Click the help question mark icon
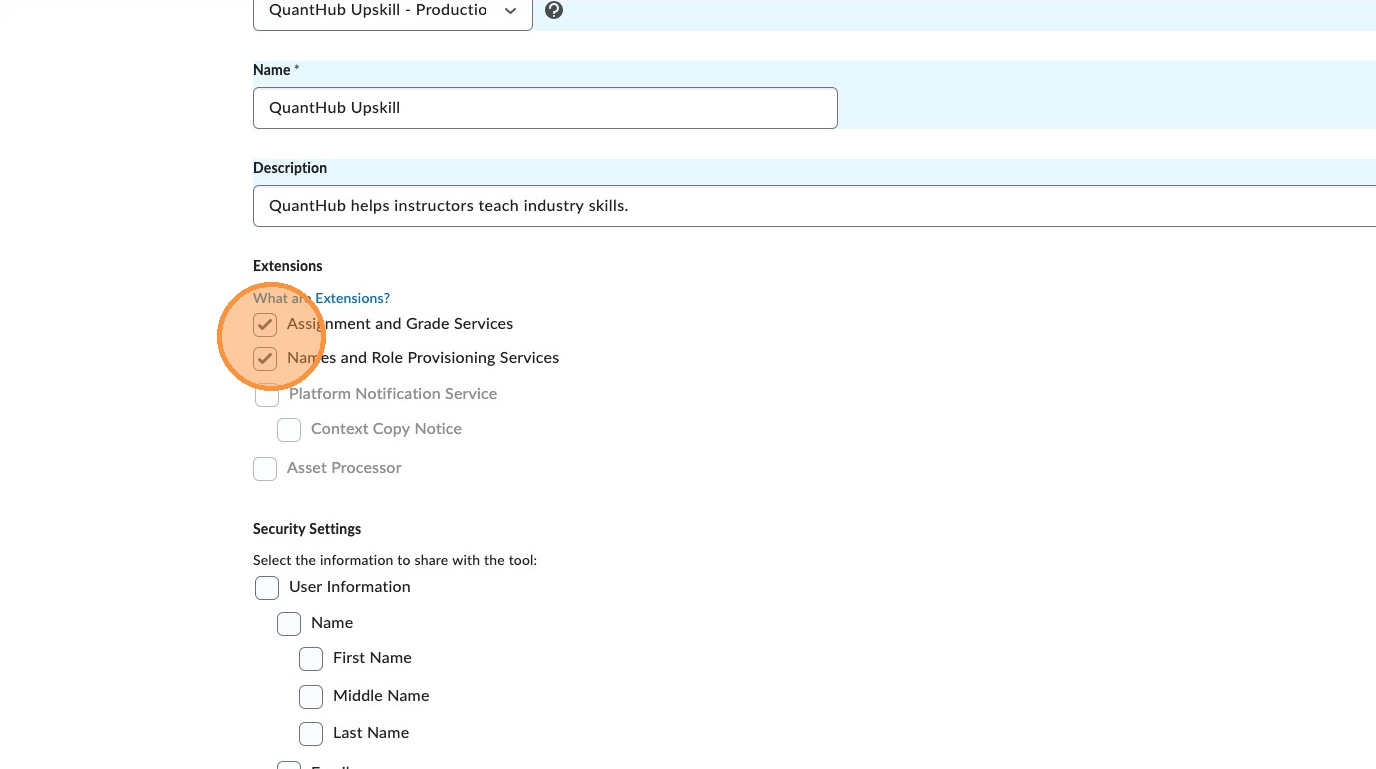 [x=554, y=10]
